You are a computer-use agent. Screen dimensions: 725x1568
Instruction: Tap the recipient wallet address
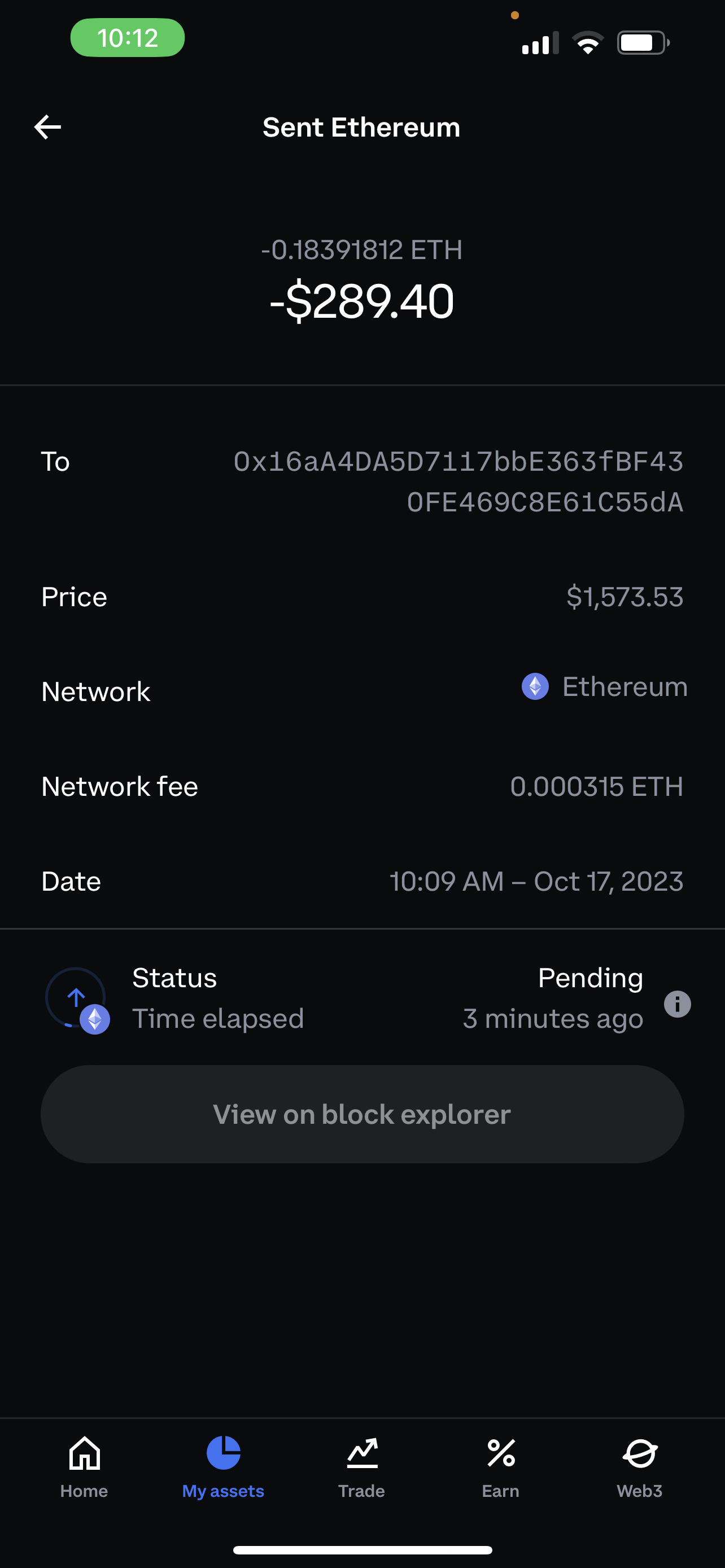[x=458, y=481]
